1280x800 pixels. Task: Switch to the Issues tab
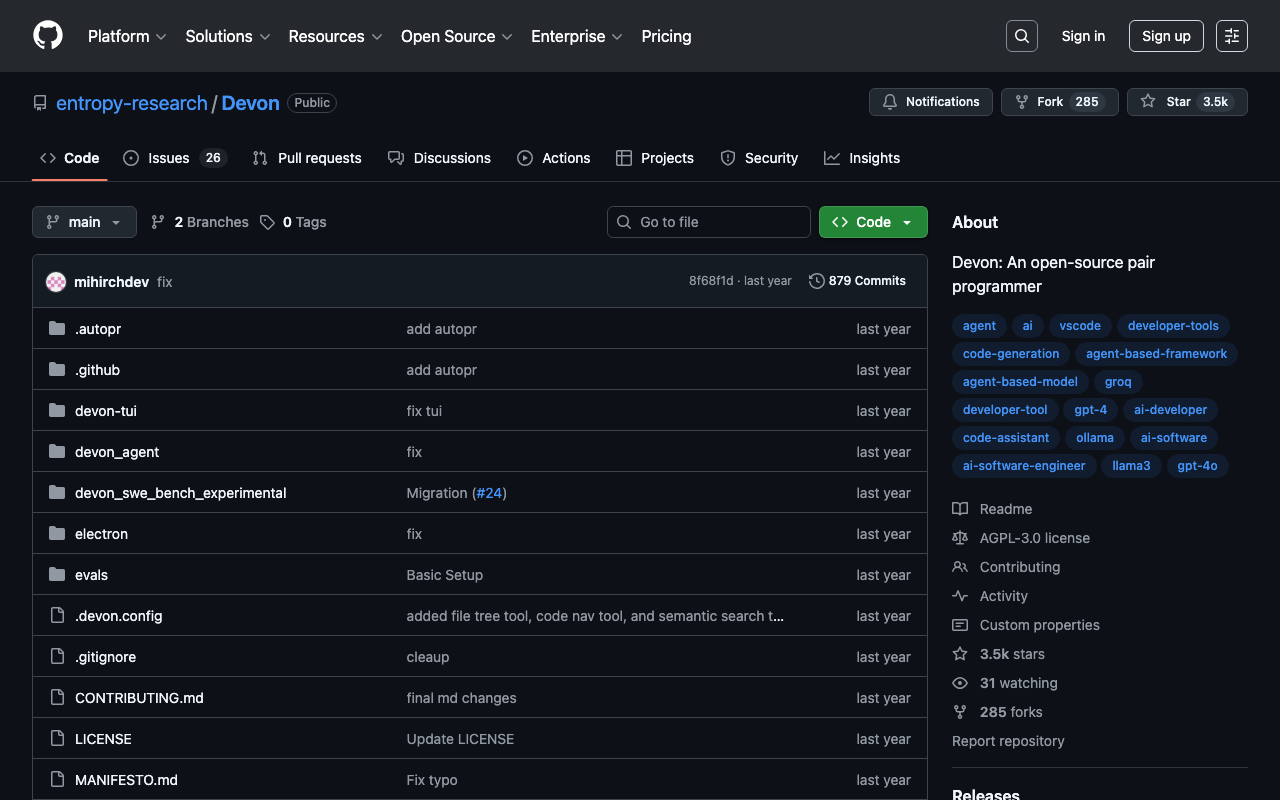coord(174,158)
